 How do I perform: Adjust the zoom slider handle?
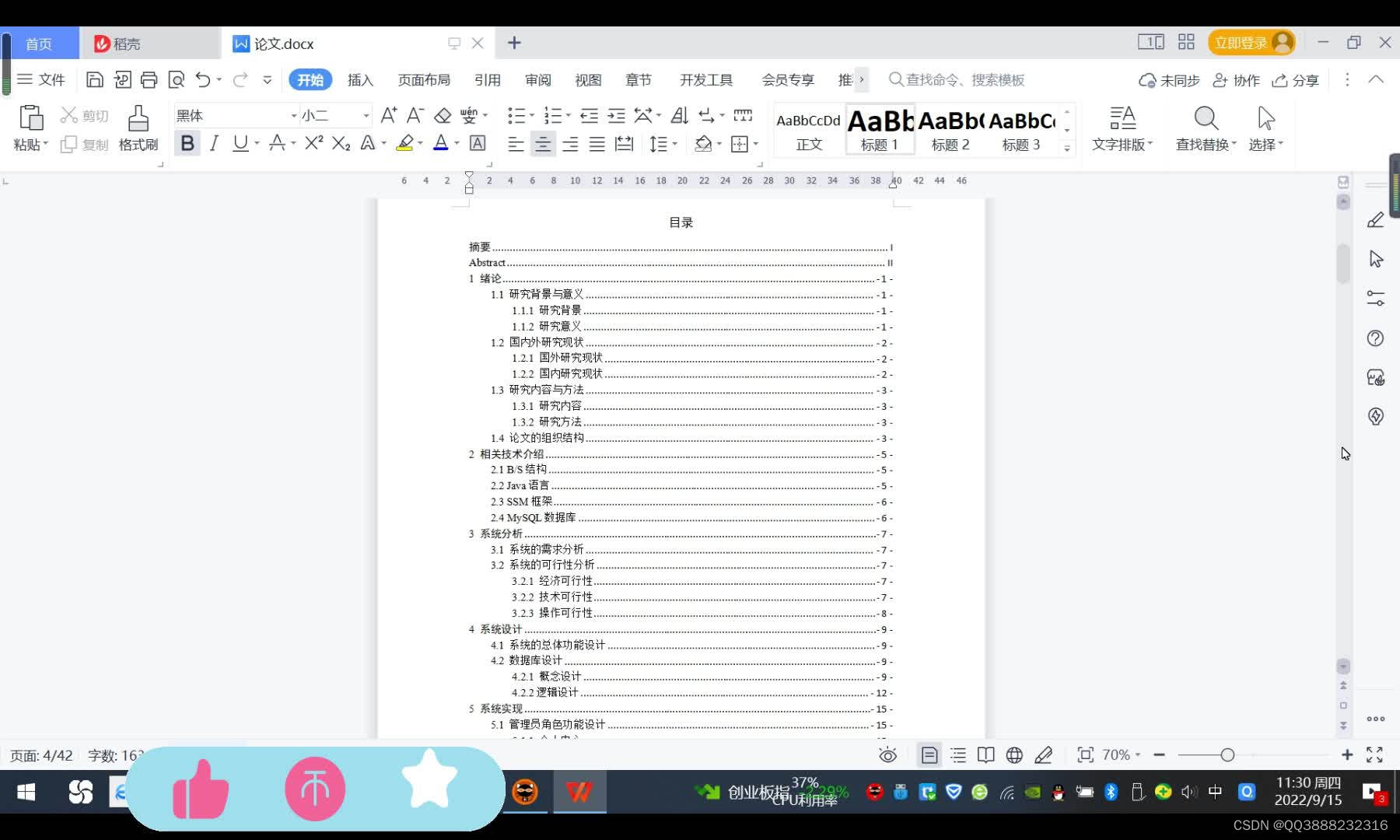(1227, 755)
